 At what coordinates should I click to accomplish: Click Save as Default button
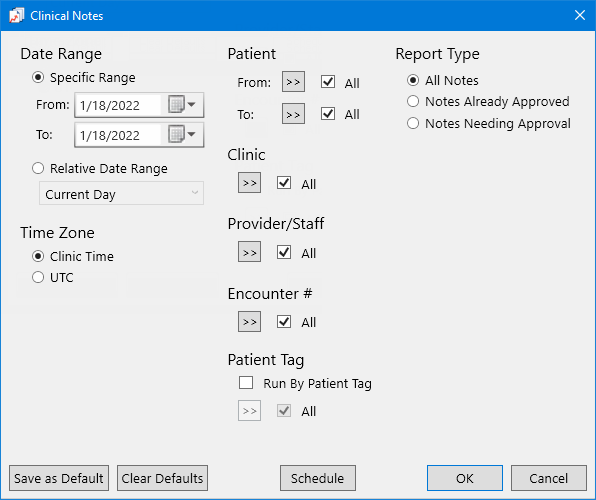(x=59, y=478)
